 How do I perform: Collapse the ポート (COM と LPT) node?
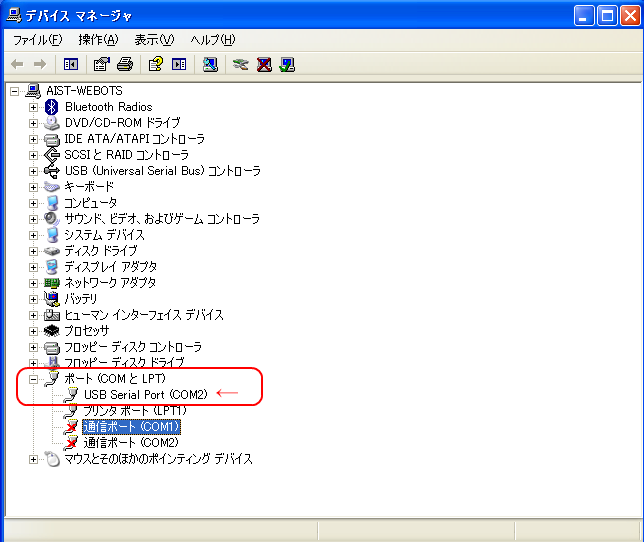tap(33, 379)
